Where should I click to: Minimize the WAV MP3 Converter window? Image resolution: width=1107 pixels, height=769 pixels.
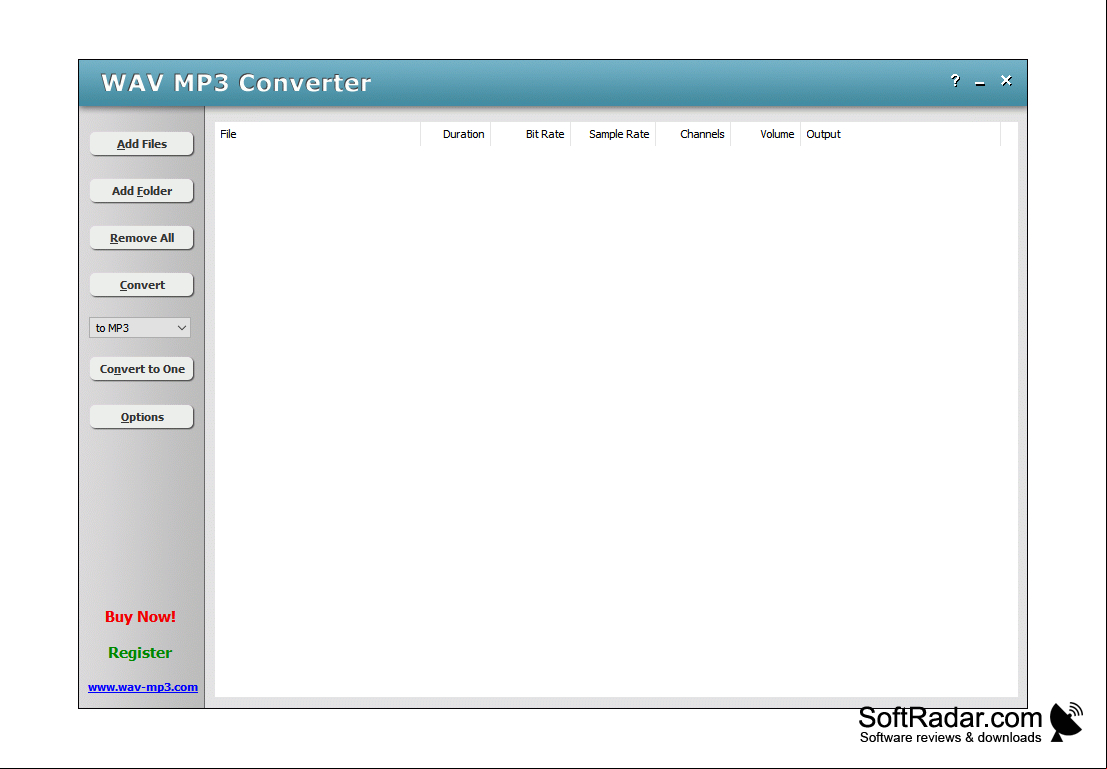pyautogui.click(x=980, y=83)
